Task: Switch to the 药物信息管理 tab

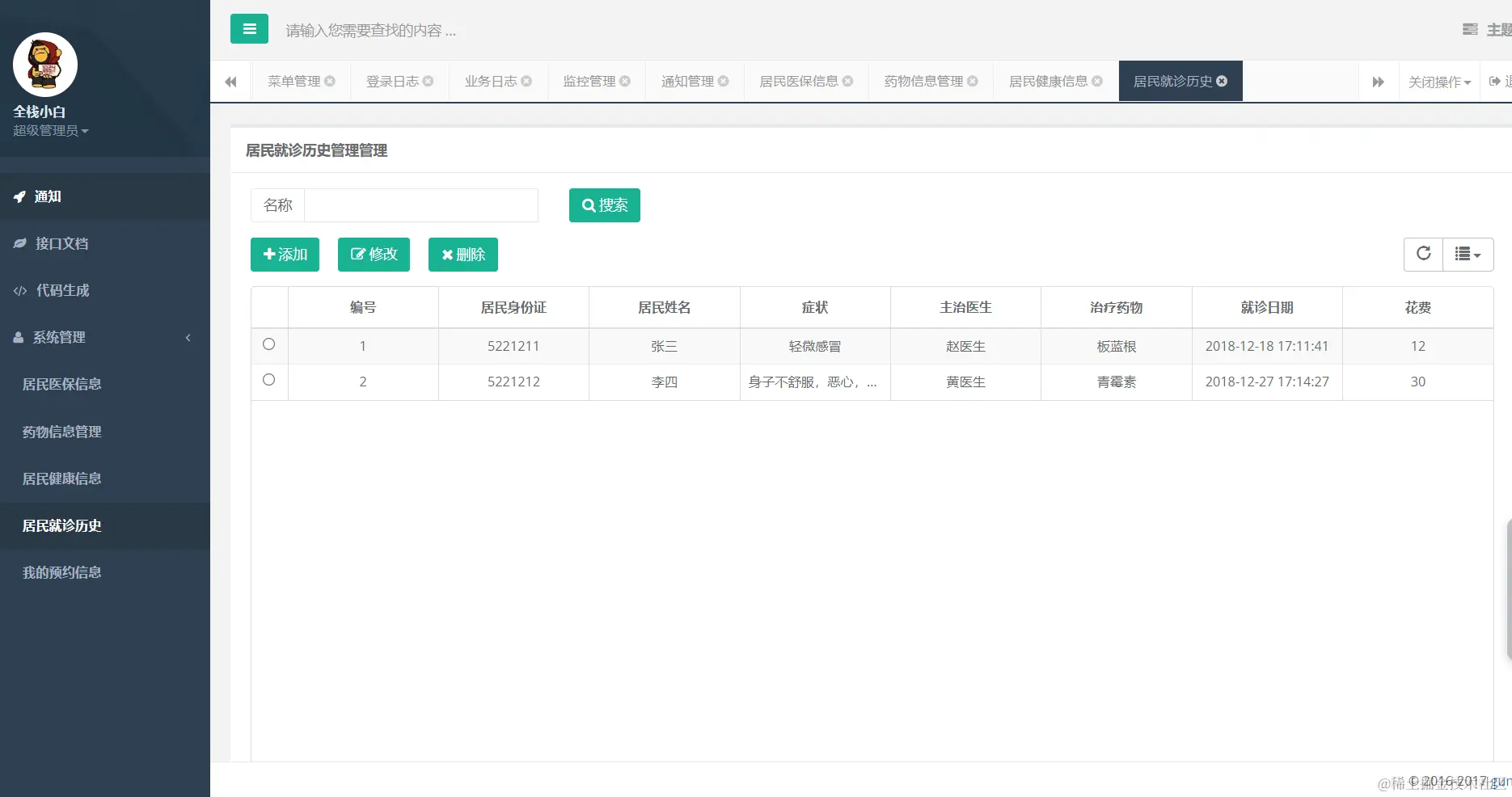Action: (923, 81)
